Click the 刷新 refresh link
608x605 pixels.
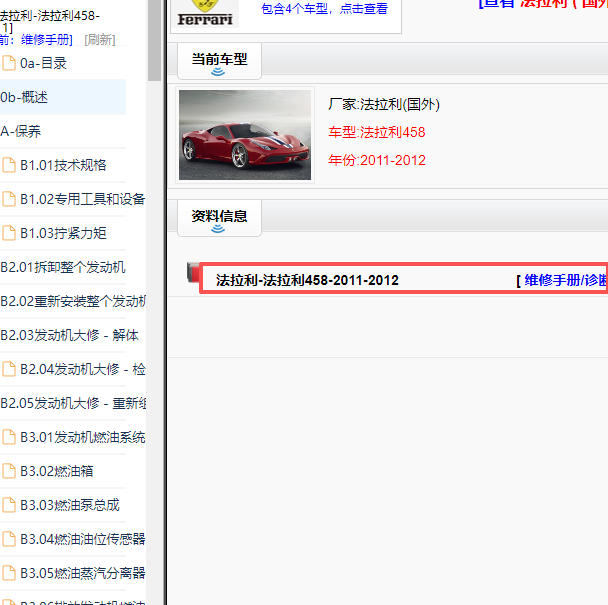point(100,40)
